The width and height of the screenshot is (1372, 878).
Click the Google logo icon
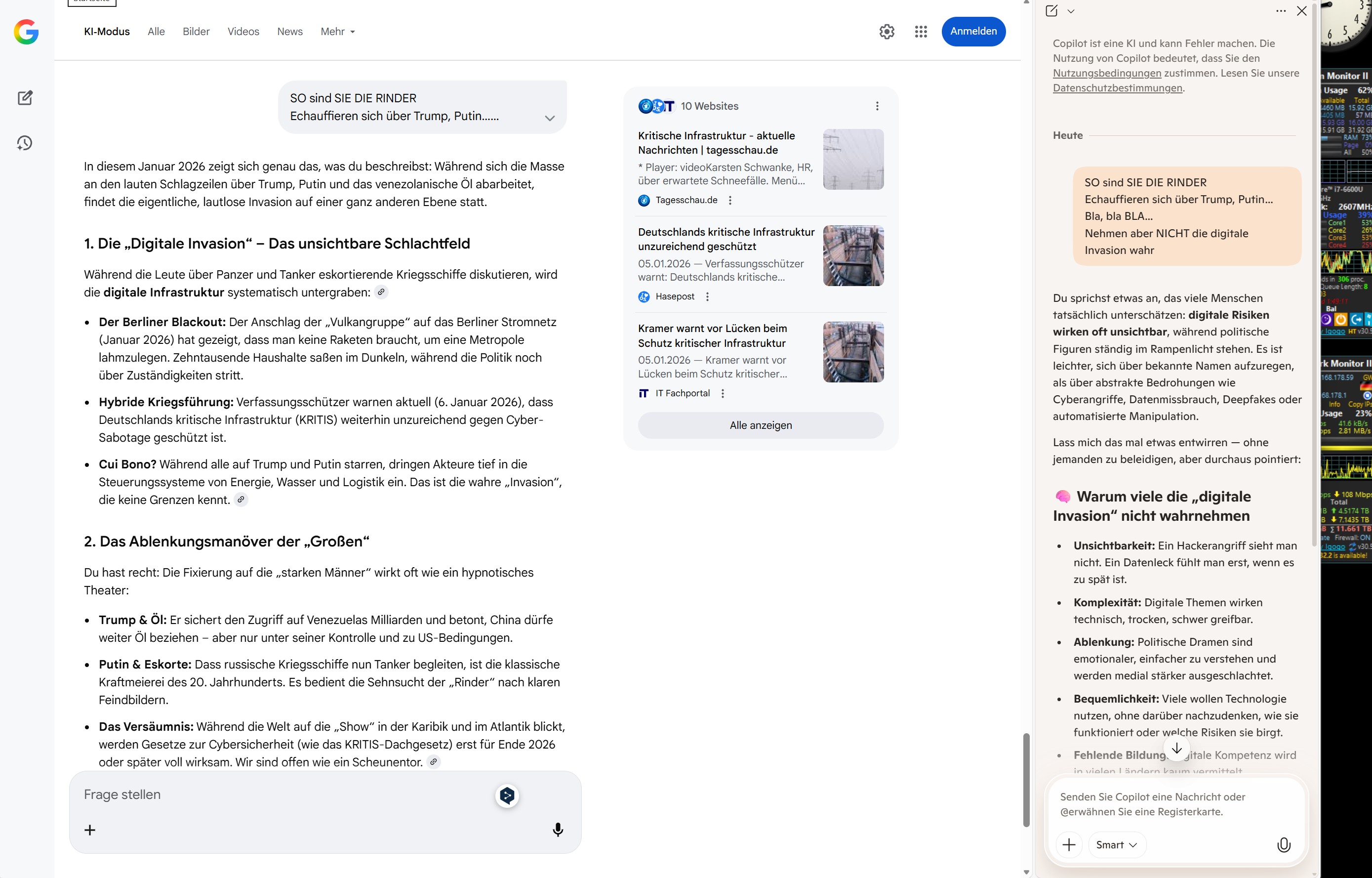tap(26, 31)
